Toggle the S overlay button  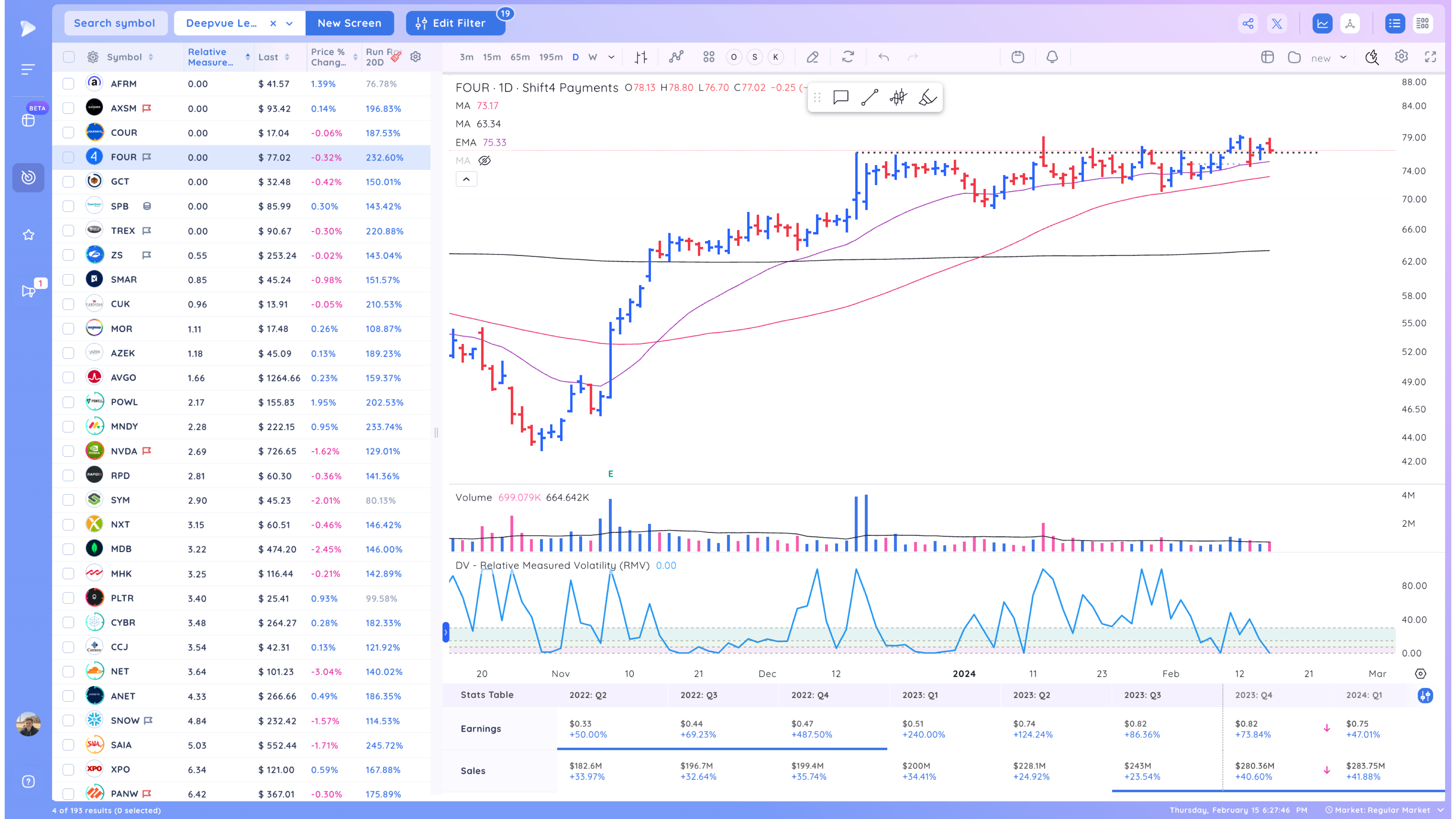click(x=754, y=57)
